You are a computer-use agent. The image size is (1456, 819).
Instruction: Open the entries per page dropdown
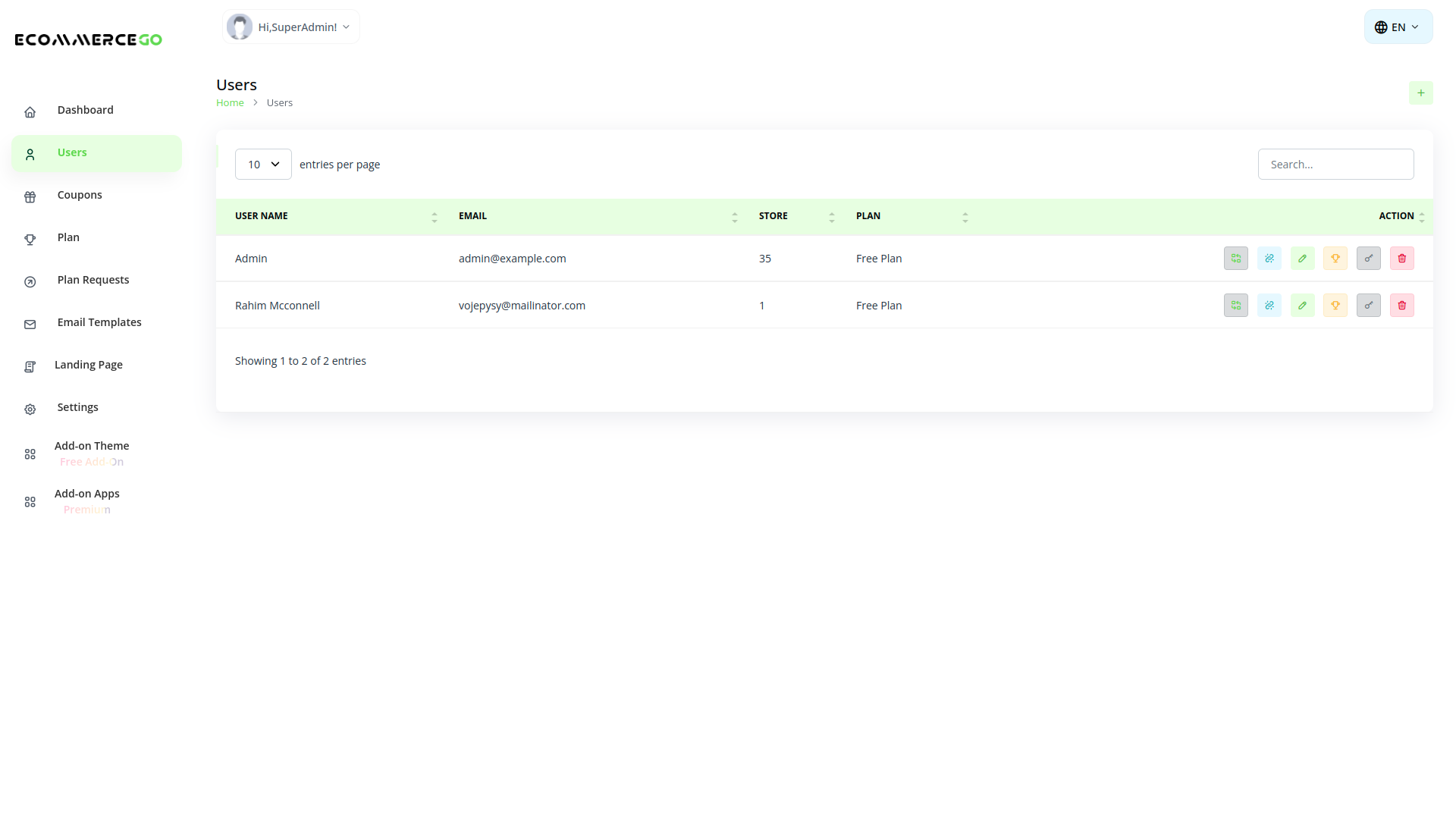[263, 165]
